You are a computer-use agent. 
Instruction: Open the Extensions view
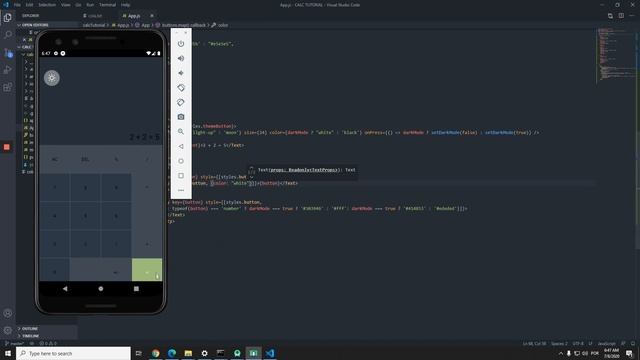(x=7, y=87)
